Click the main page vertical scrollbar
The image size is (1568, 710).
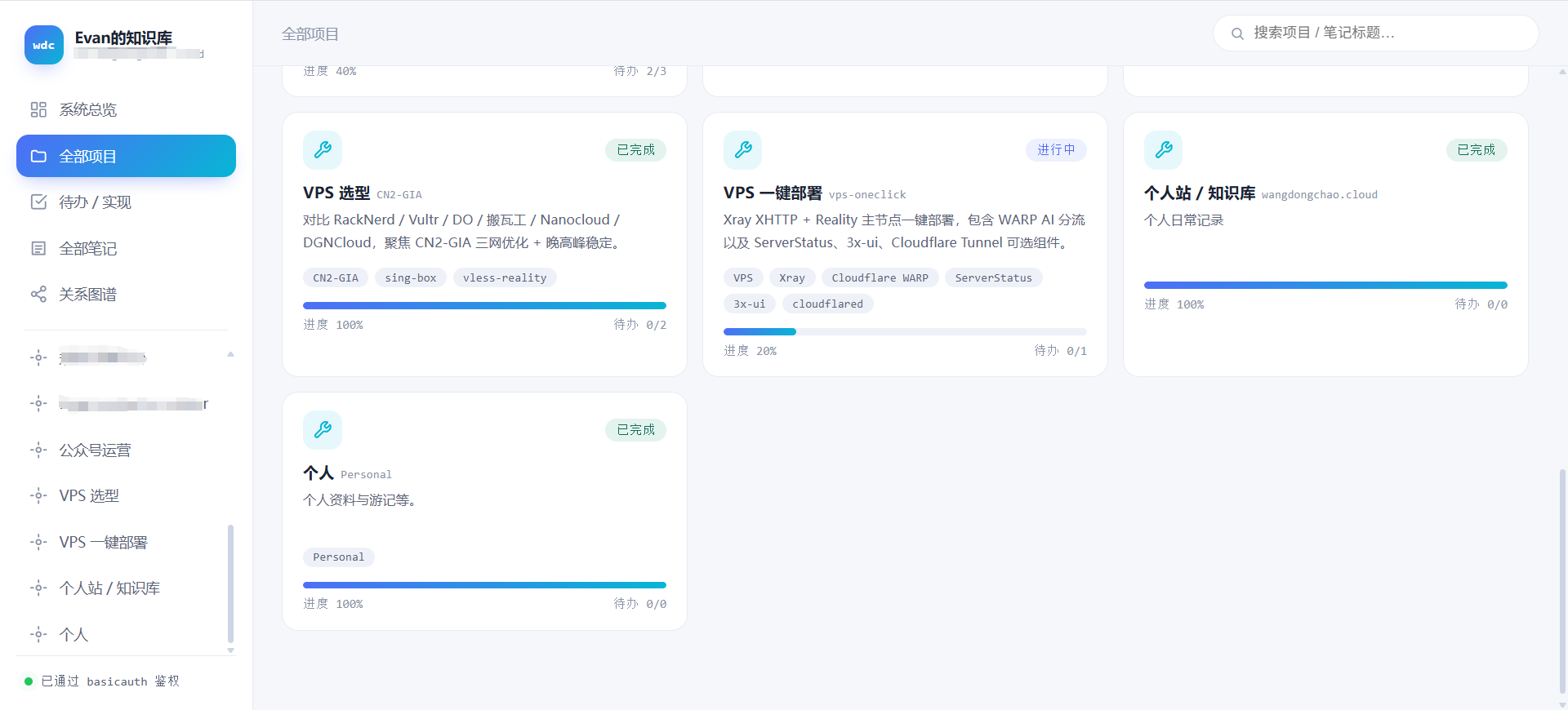(x=1562, y=581)
